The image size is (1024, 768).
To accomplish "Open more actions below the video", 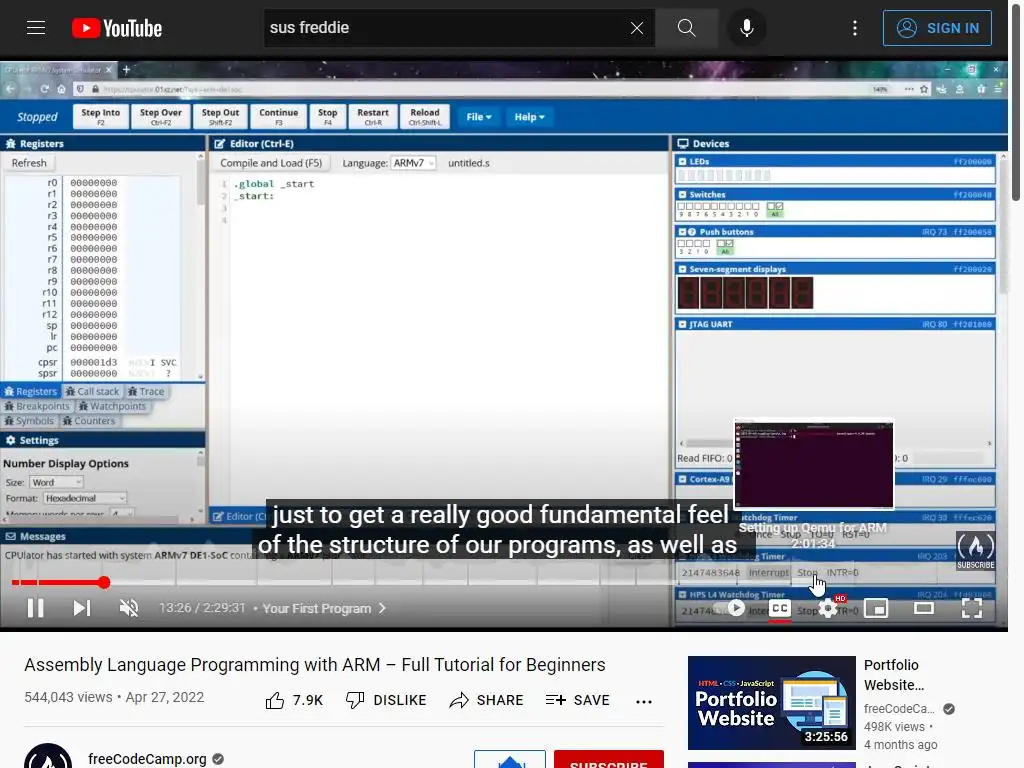I will click(644, 701).
